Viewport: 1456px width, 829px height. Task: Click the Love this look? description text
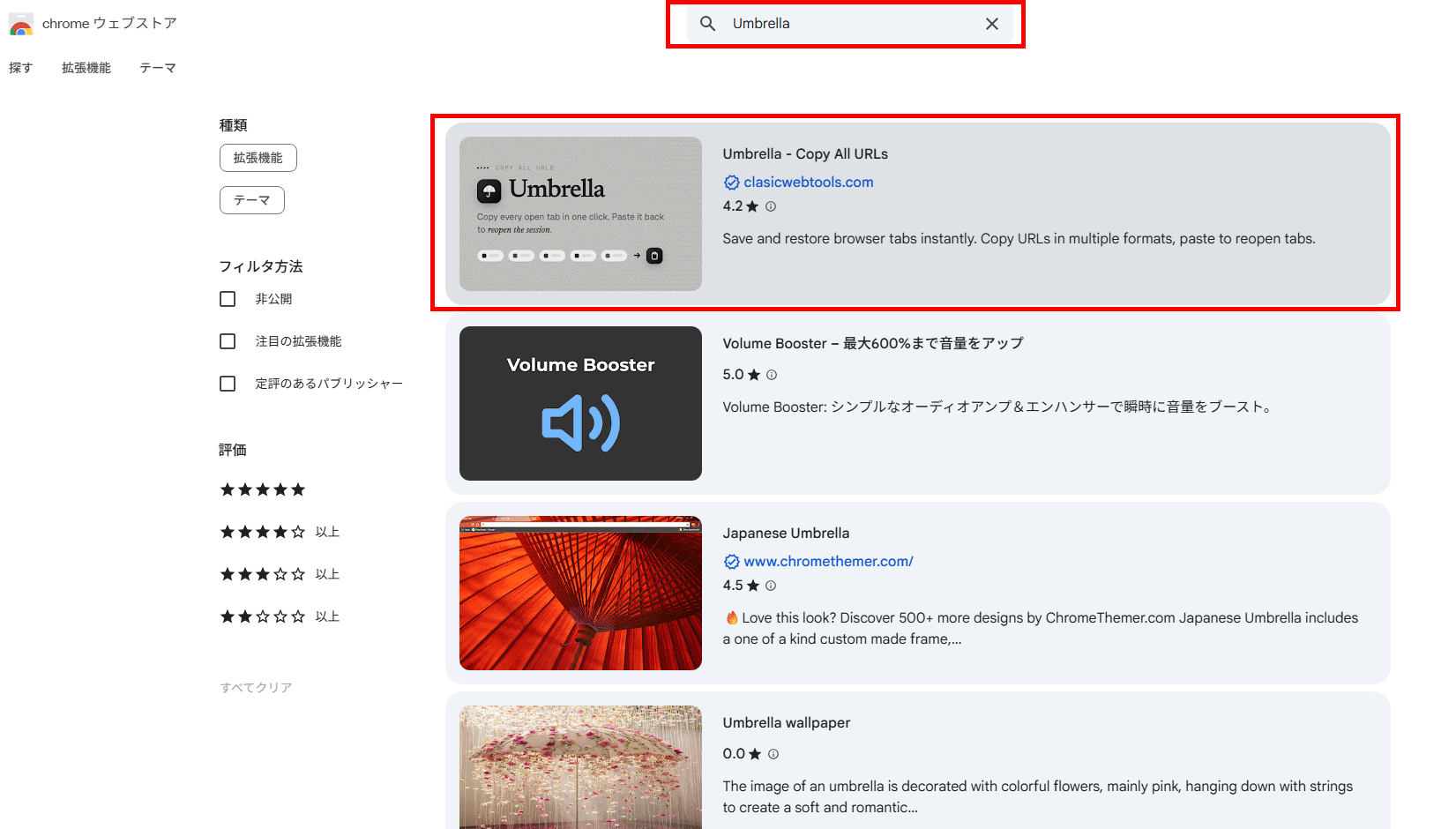pyautogui.click(x=1041, y=629)
